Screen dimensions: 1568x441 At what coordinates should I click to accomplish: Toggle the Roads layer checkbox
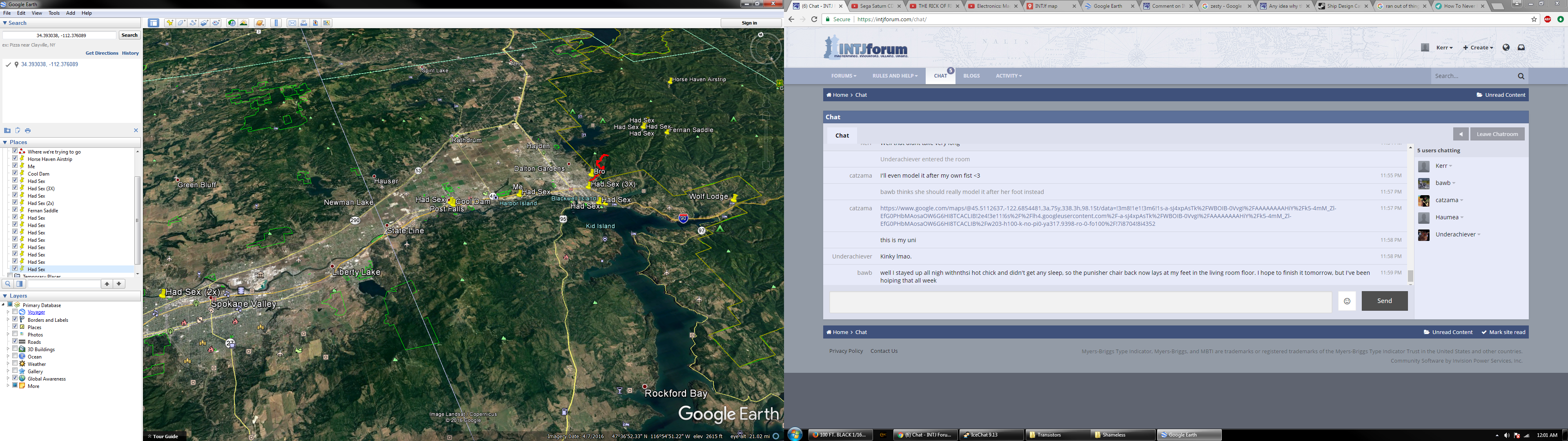pyautogui.click(x=15, y=341)
